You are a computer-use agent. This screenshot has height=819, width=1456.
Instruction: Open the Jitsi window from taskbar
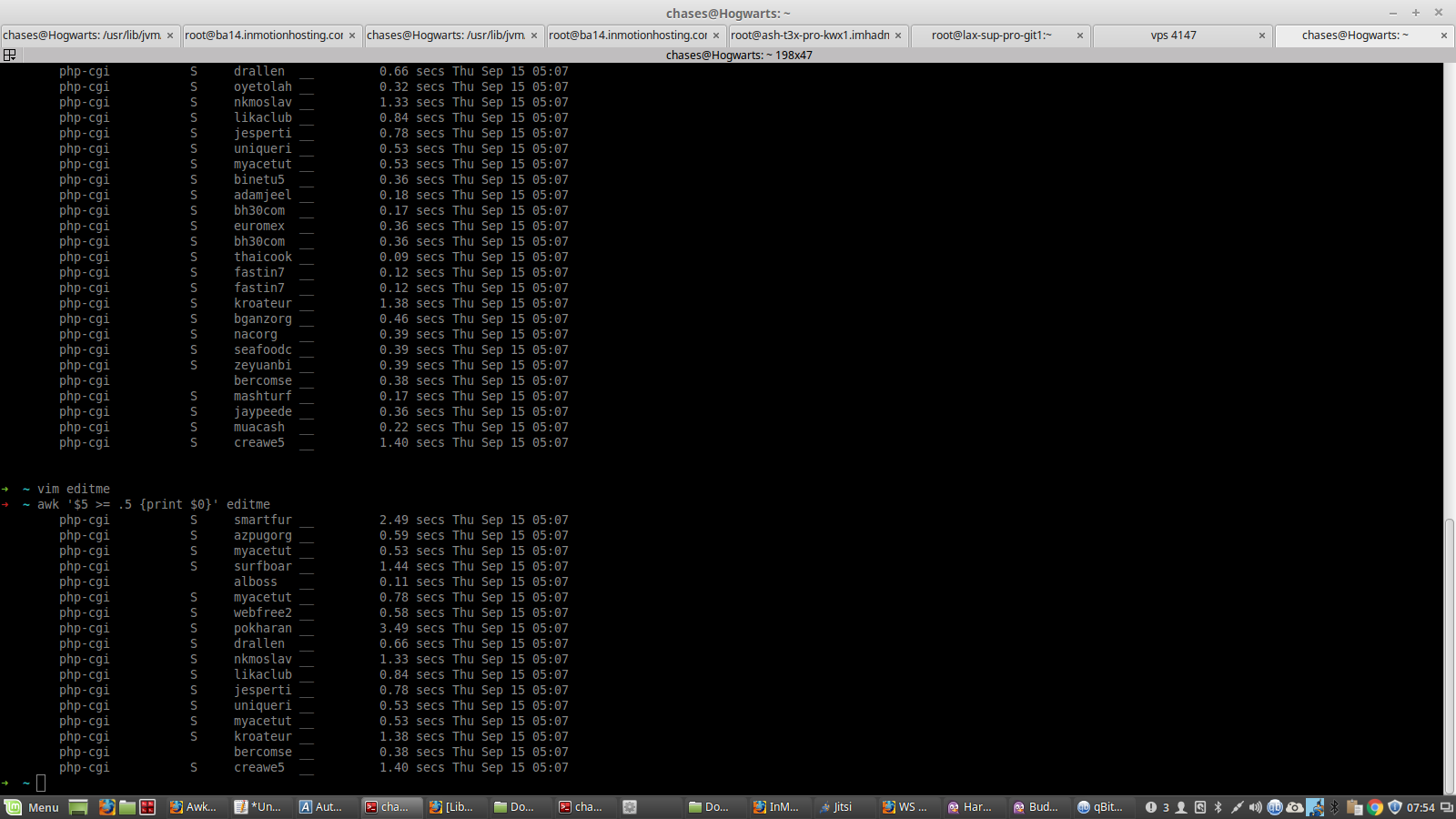(x=835, y=807)
